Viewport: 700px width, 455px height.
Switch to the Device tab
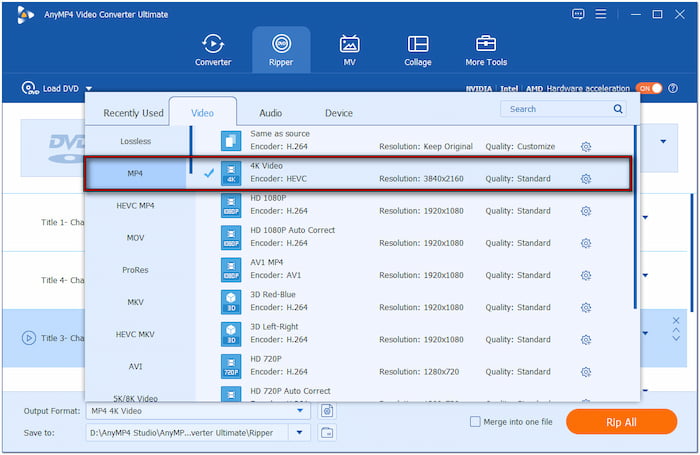339,113
